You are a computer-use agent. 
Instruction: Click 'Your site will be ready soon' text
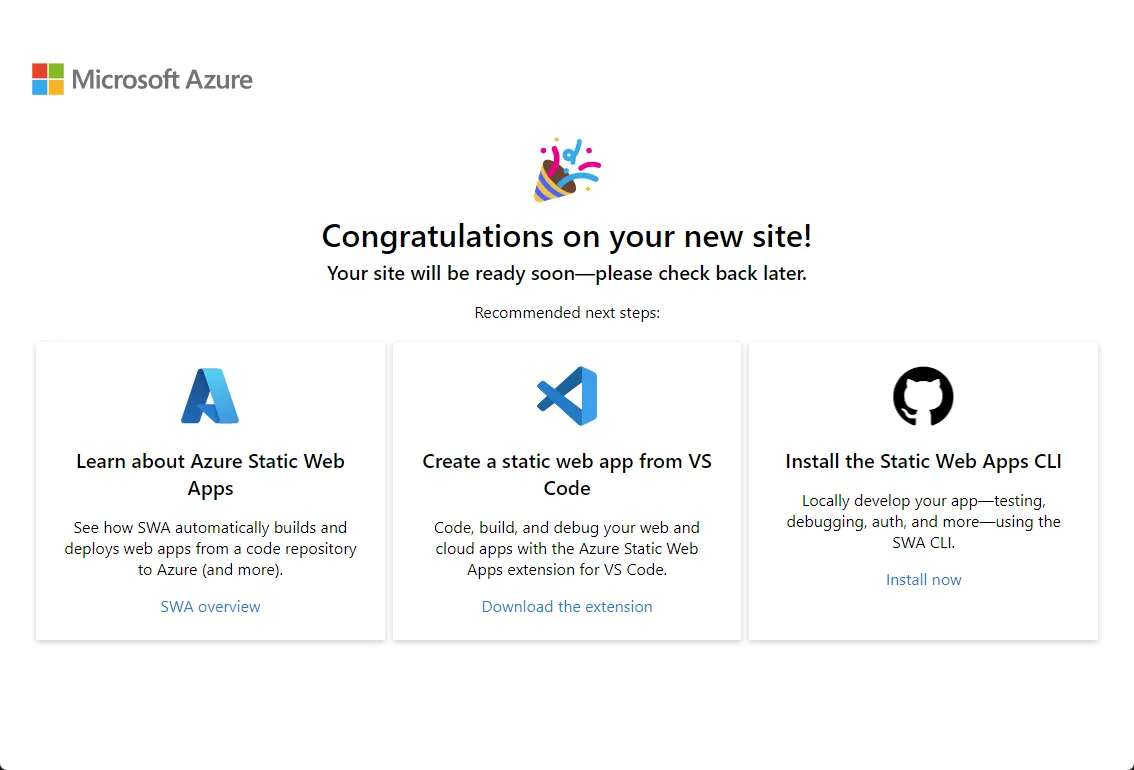click(567, 273)
